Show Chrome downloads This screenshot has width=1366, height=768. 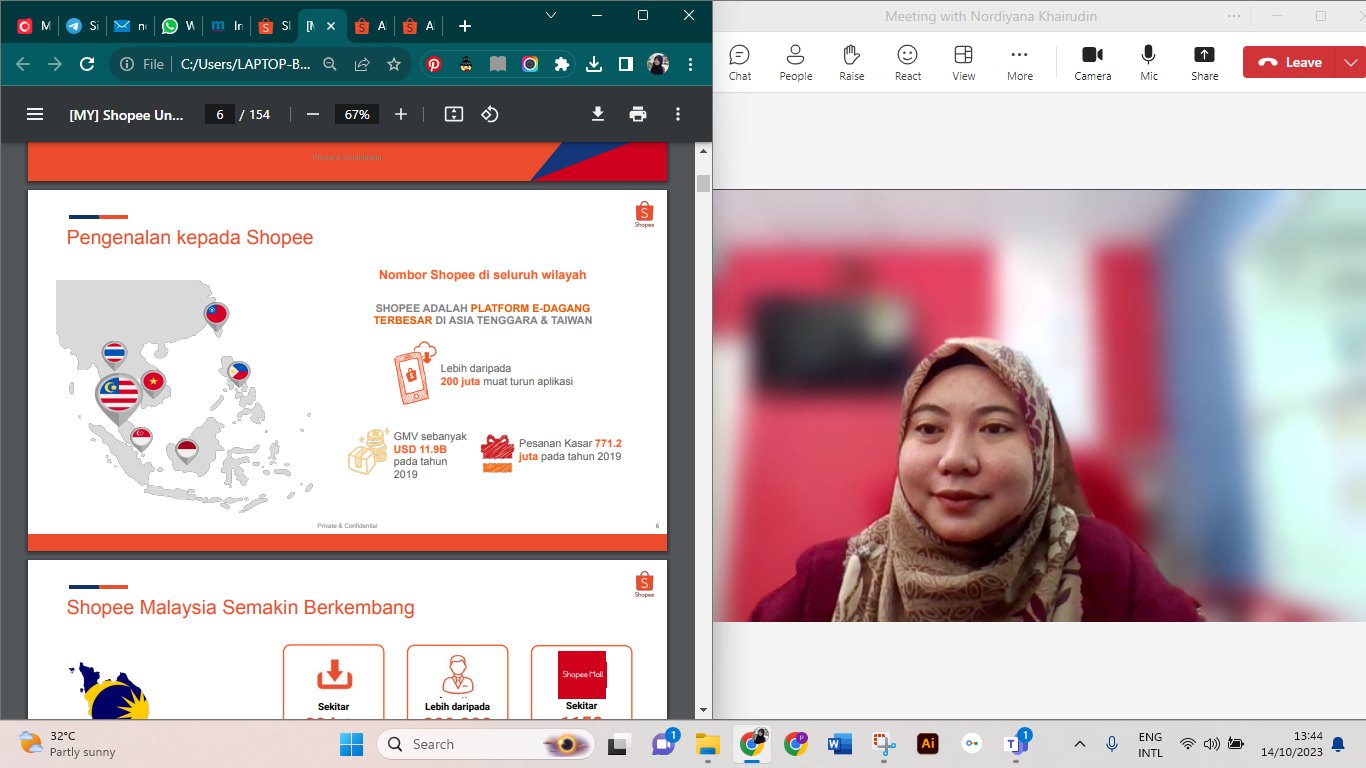594,64
